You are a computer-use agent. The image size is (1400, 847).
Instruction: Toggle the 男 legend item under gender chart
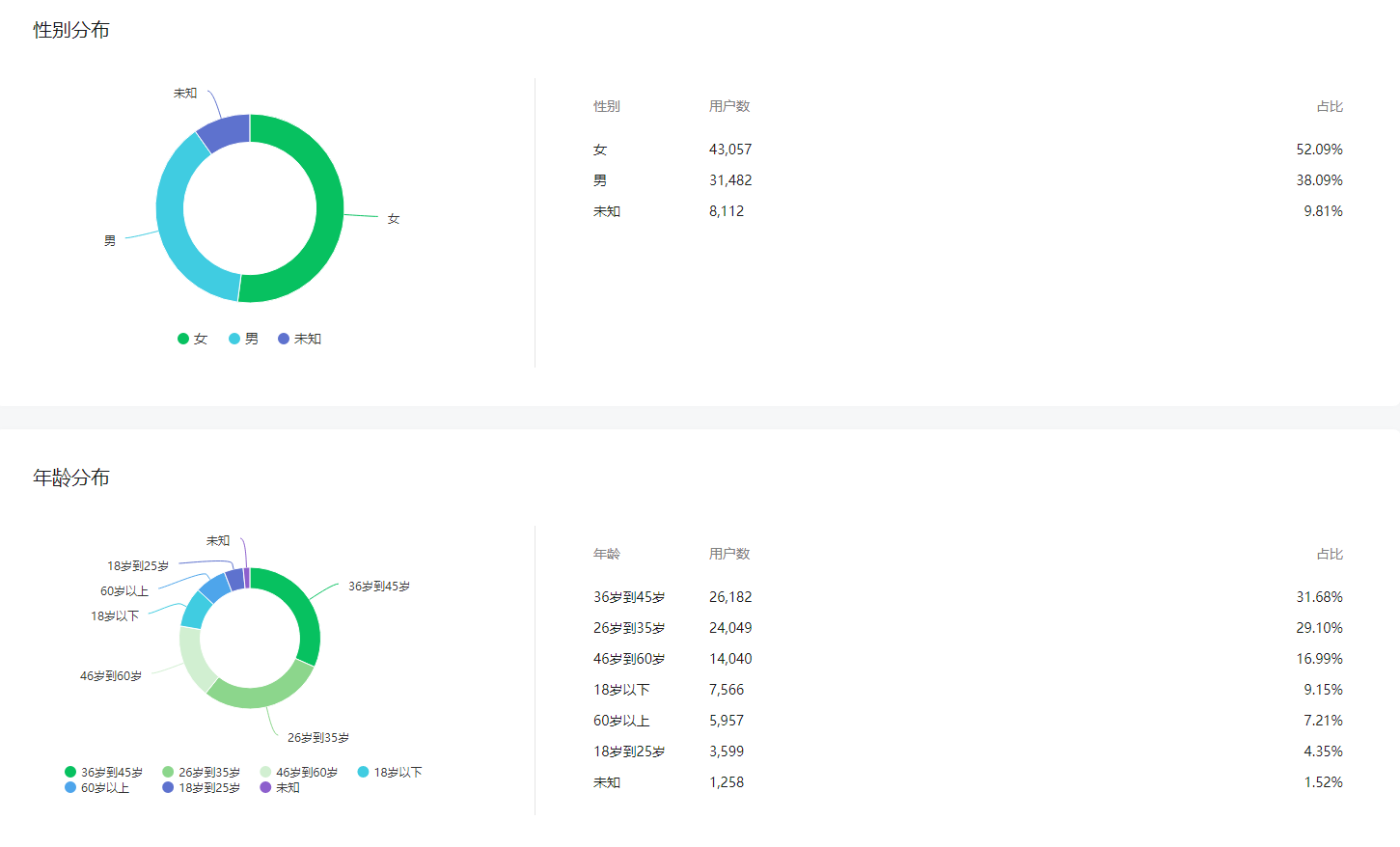click(244, 339)
